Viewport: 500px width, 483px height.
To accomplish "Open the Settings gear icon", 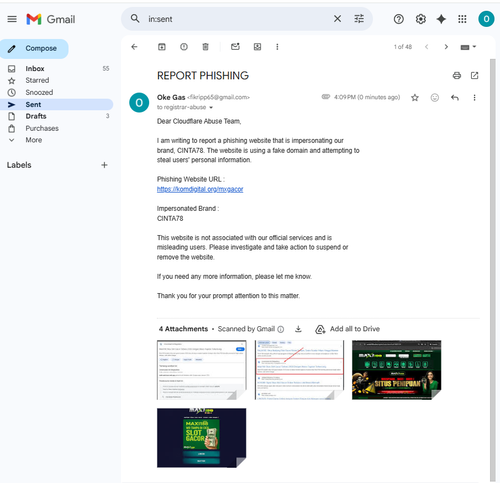I will 421,19.
